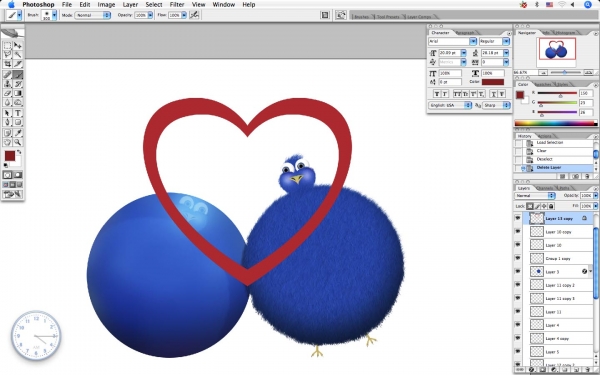
Task: Click the Character panel text color swatch
Action: tap(493, 82)
